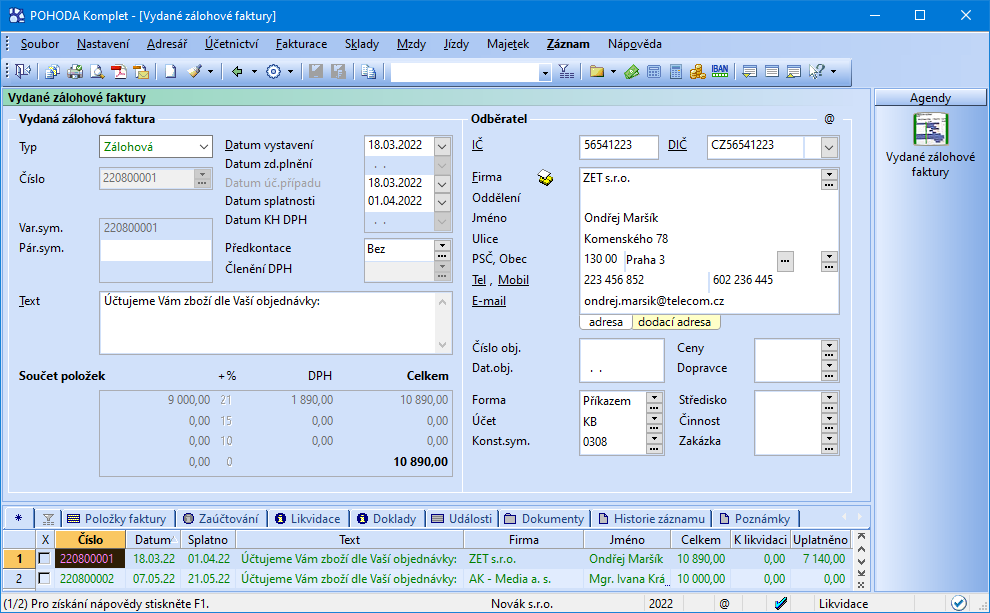Click the gold coins toolbar icon

(x=698, y=71)
